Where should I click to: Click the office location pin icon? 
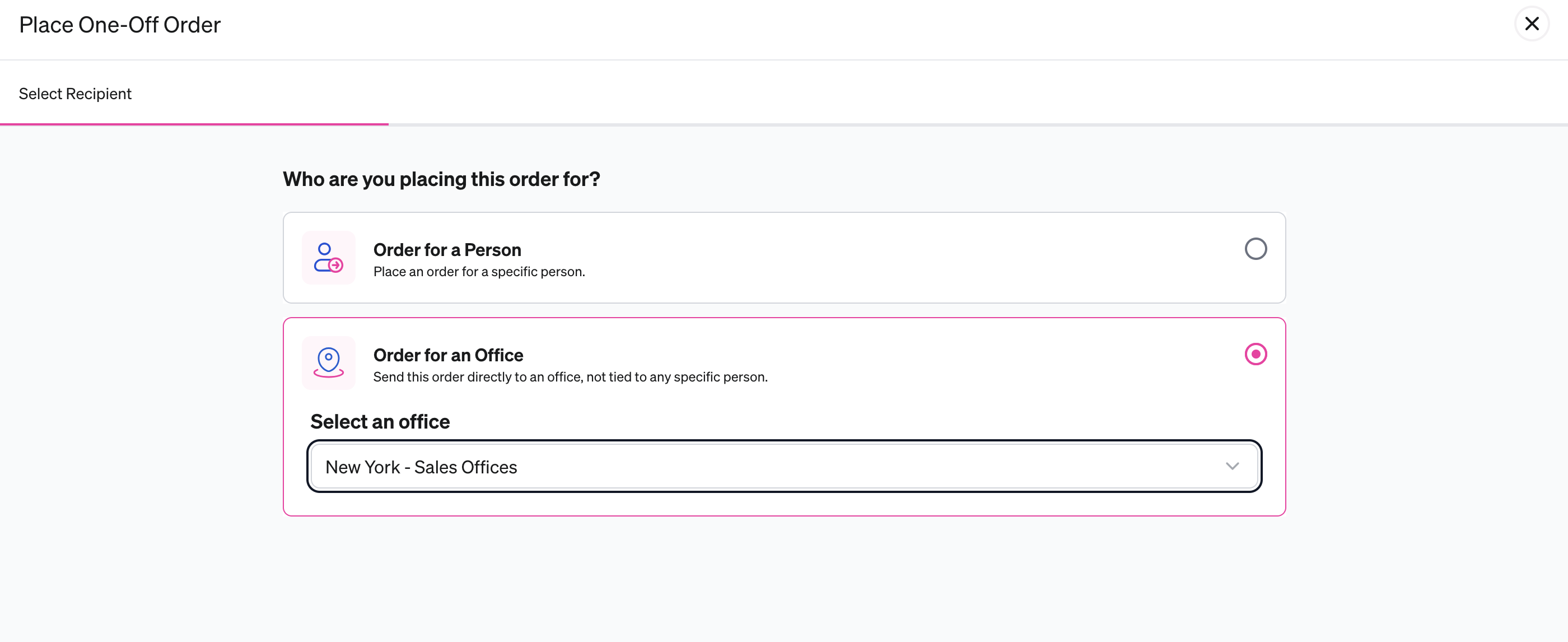point(329,363)
